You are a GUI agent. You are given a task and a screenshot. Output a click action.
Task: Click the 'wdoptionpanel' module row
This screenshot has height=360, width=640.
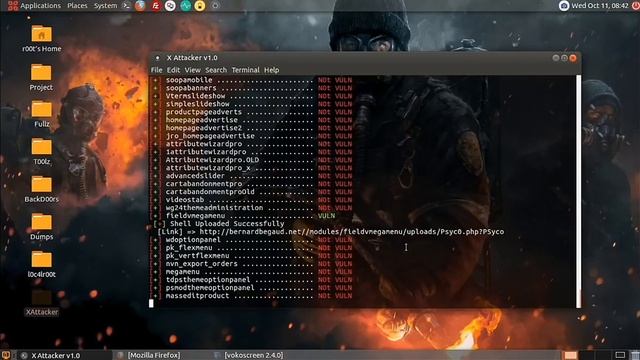[x=253, y=240]
